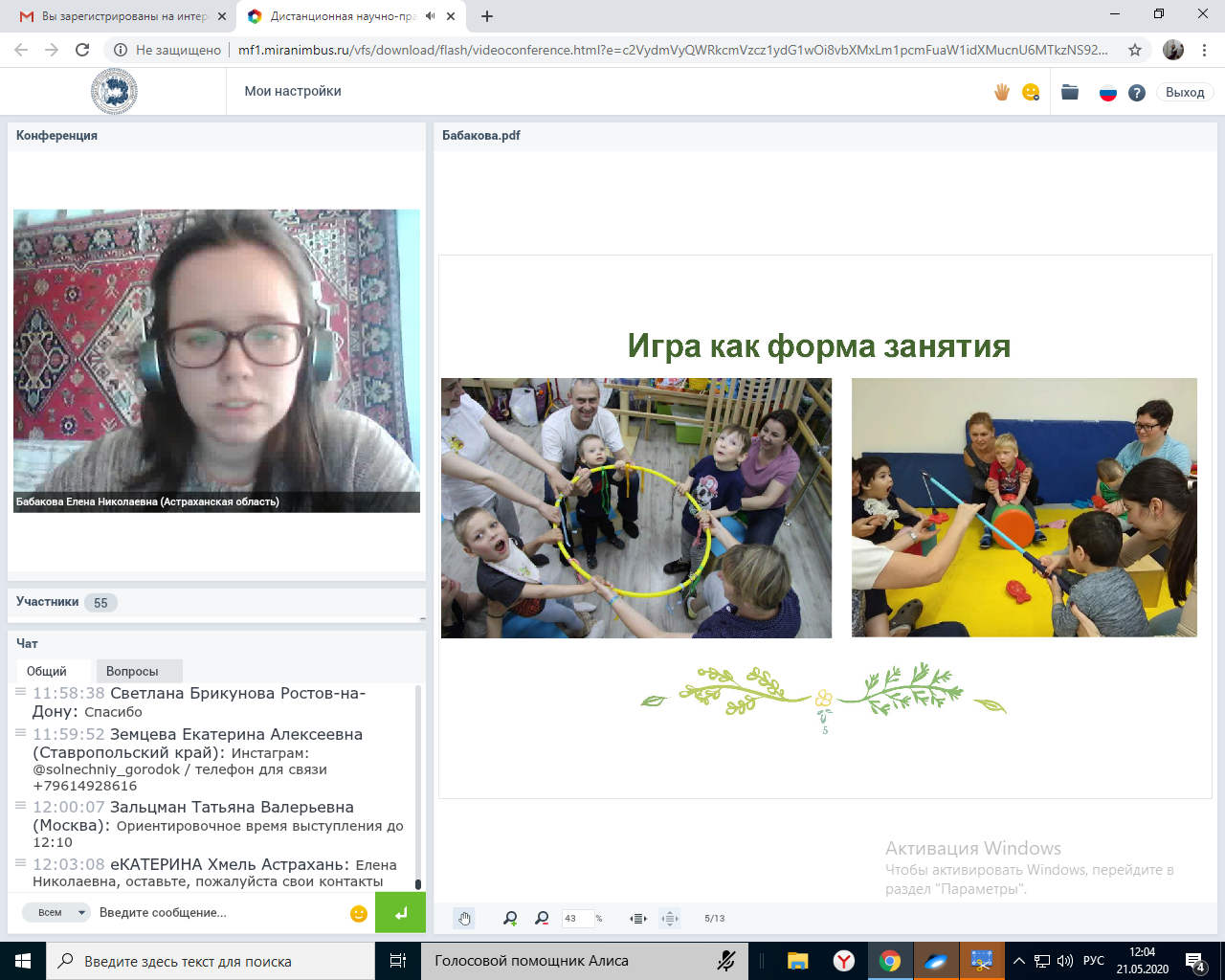Click the 5/13 page indicator
1225x980 pixels.
coord(715,918)
